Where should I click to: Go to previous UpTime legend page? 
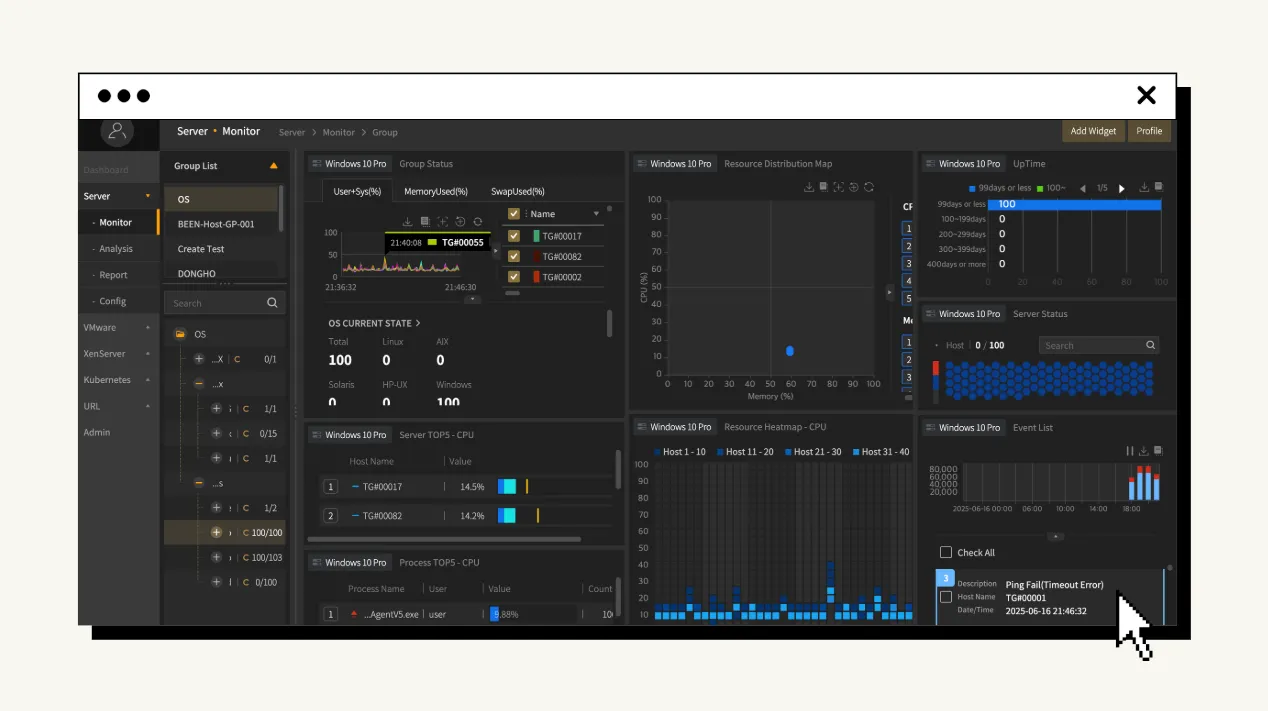pos(1082,188)
